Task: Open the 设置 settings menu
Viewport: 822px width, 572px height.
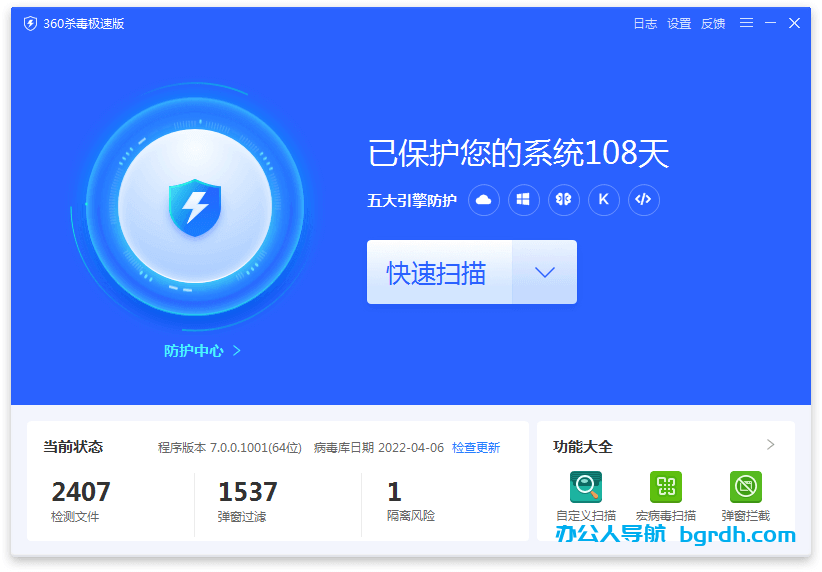Action: (679, 24)
